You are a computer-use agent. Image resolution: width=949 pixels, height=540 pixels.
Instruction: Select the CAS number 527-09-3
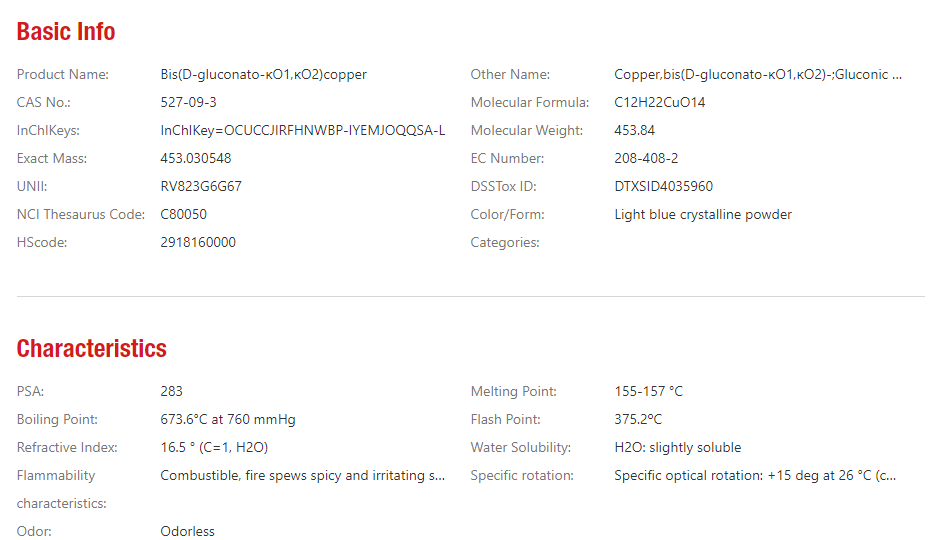click(x=188, y=102)
